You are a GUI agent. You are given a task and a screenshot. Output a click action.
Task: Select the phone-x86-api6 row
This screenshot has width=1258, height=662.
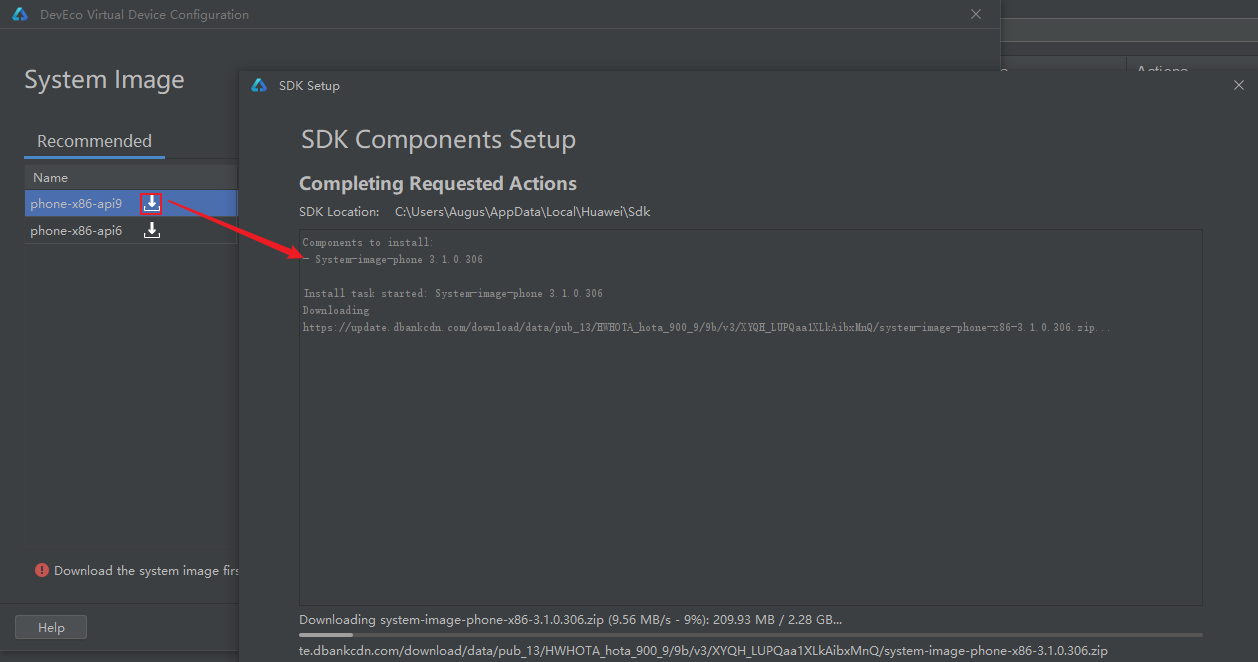132,230
